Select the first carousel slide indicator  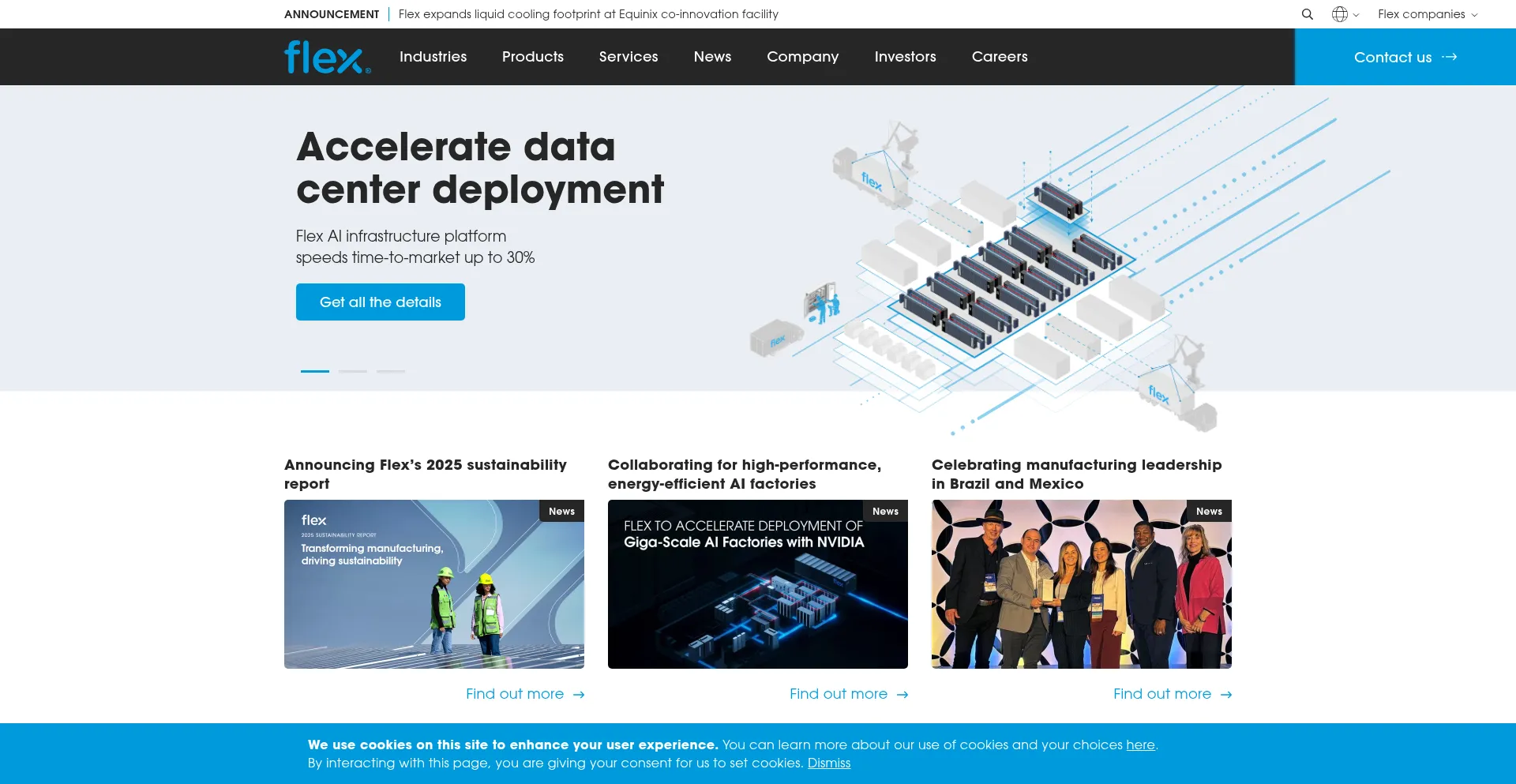315,371
